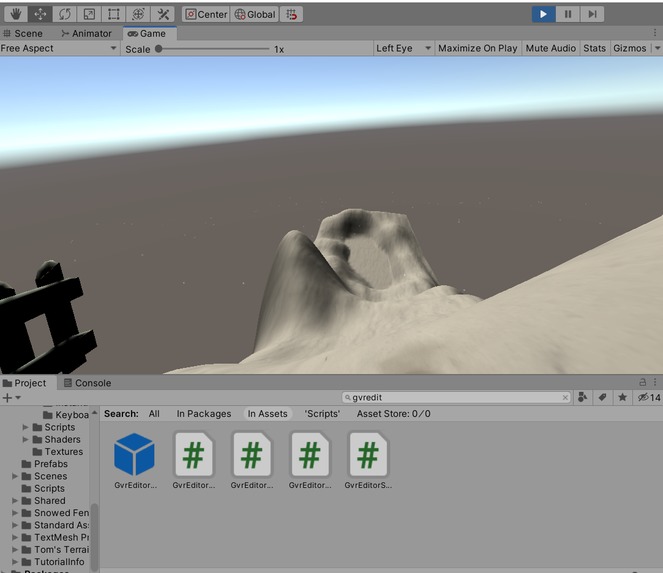Select the Hand tool
The height and width of the screenshot is (573, 663).
16,14
